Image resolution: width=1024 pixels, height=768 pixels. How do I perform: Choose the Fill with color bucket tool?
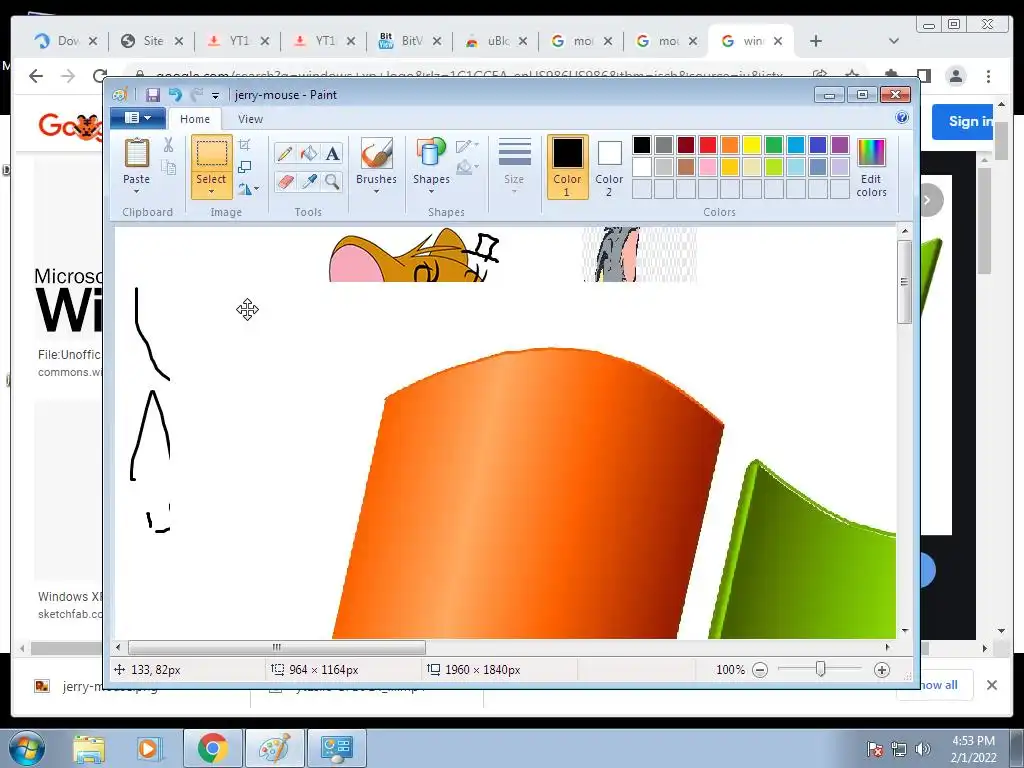pos(308,153)
